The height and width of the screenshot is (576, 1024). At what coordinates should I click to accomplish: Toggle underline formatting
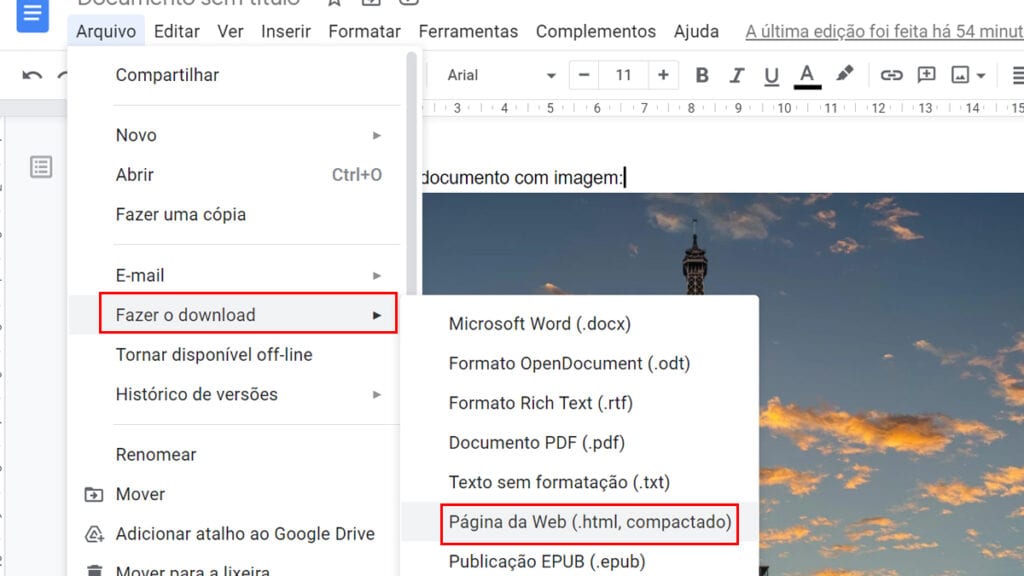(771, 76)
